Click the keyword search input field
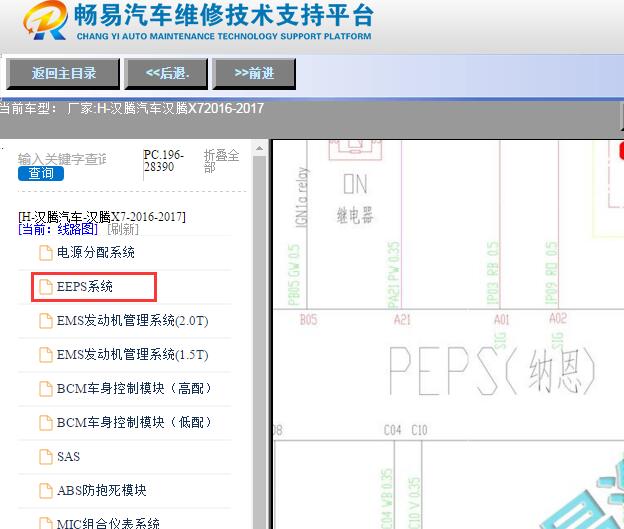The image size is (624, 529). [62, 159]
